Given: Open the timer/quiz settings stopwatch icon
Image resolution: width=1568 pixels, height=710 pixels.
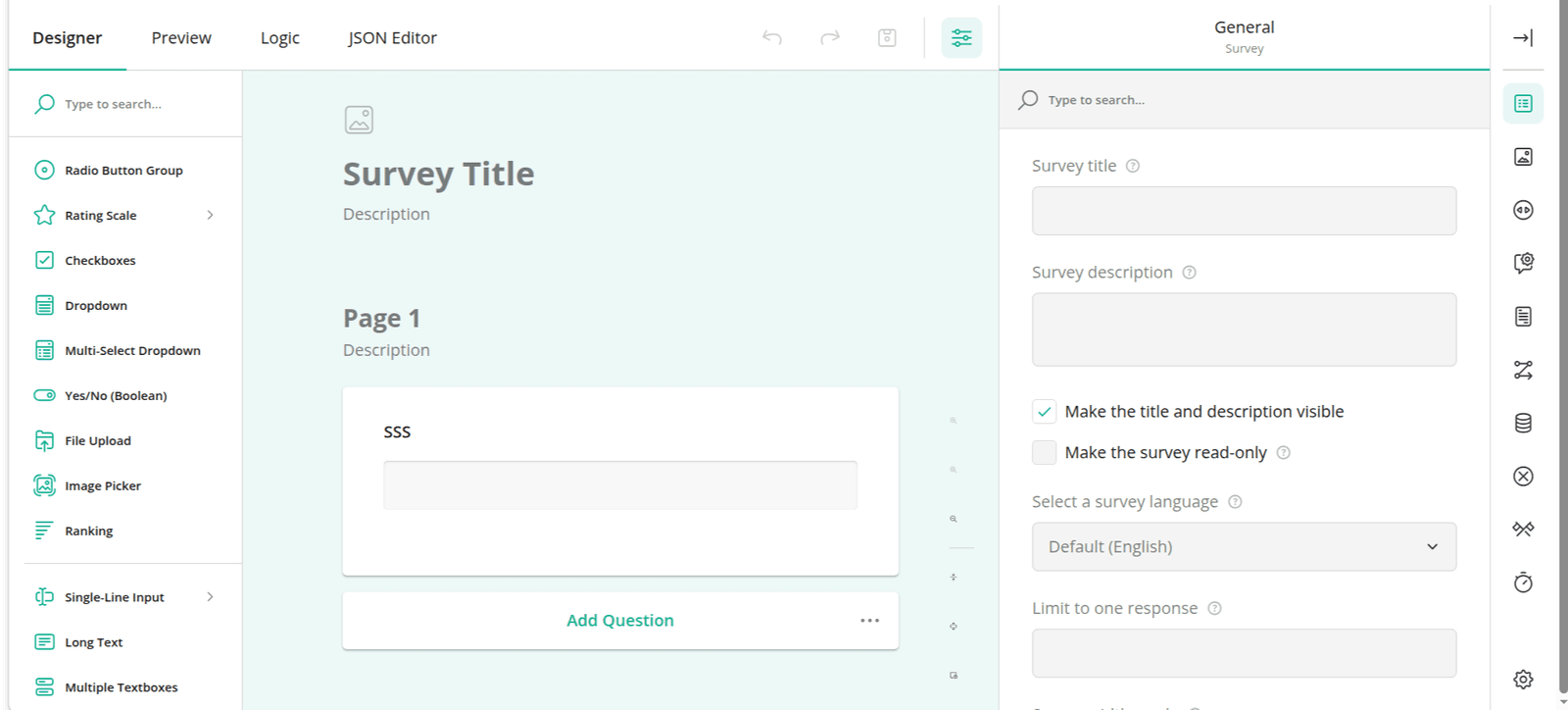Looking at the screenshot, I should click(x=1523, y=583).
